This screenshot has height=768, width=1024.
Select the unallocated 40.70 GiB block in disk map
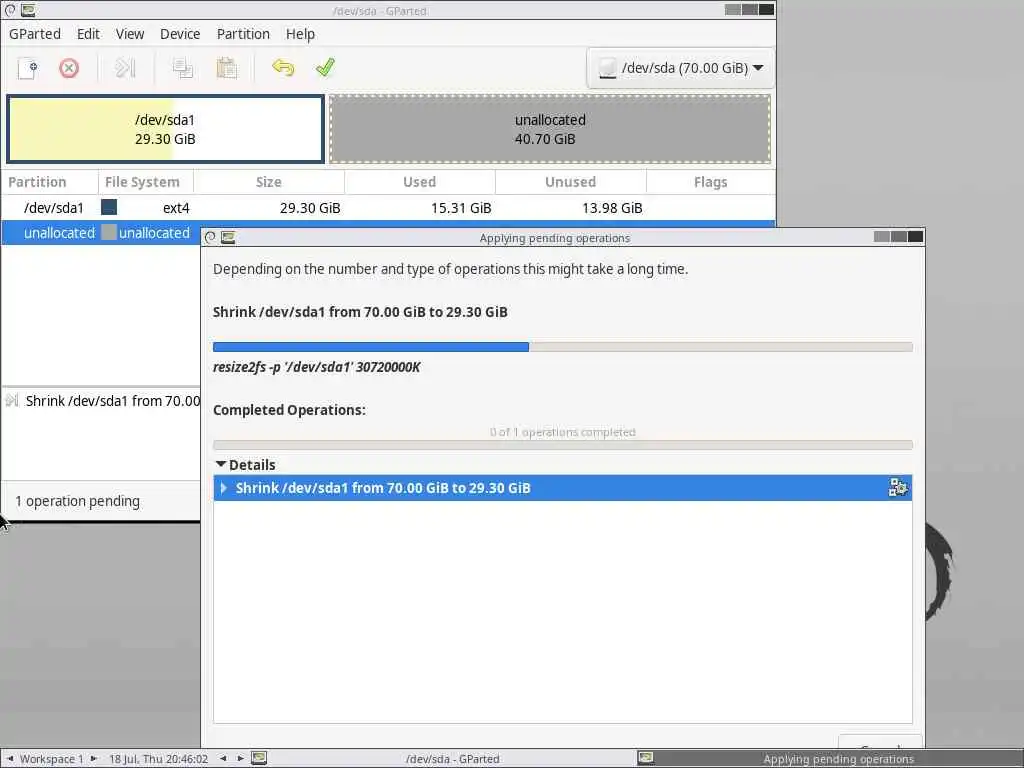coord(550,129)
